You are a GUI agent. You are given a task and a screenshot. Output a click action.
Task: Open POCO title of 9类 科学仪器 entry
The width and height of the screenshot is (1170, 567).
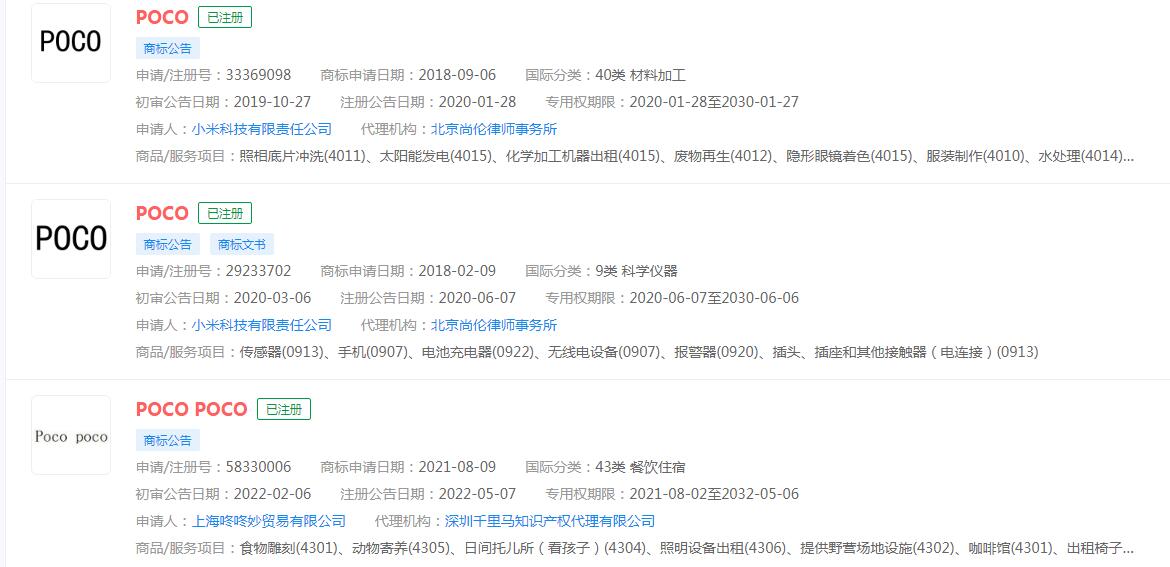(x=162, y=213)
